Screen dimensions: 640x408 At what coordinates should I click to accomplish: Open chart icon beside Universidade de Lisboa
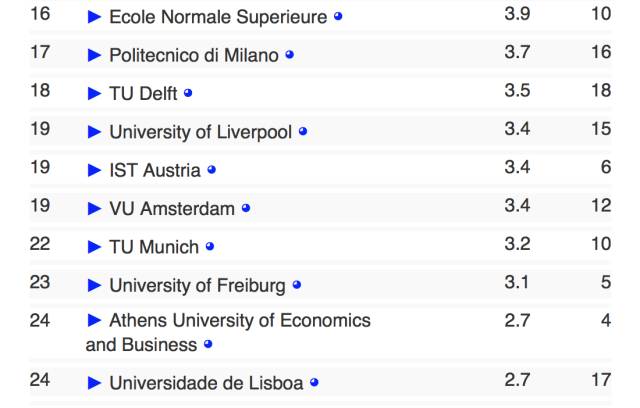pos(314,382)
